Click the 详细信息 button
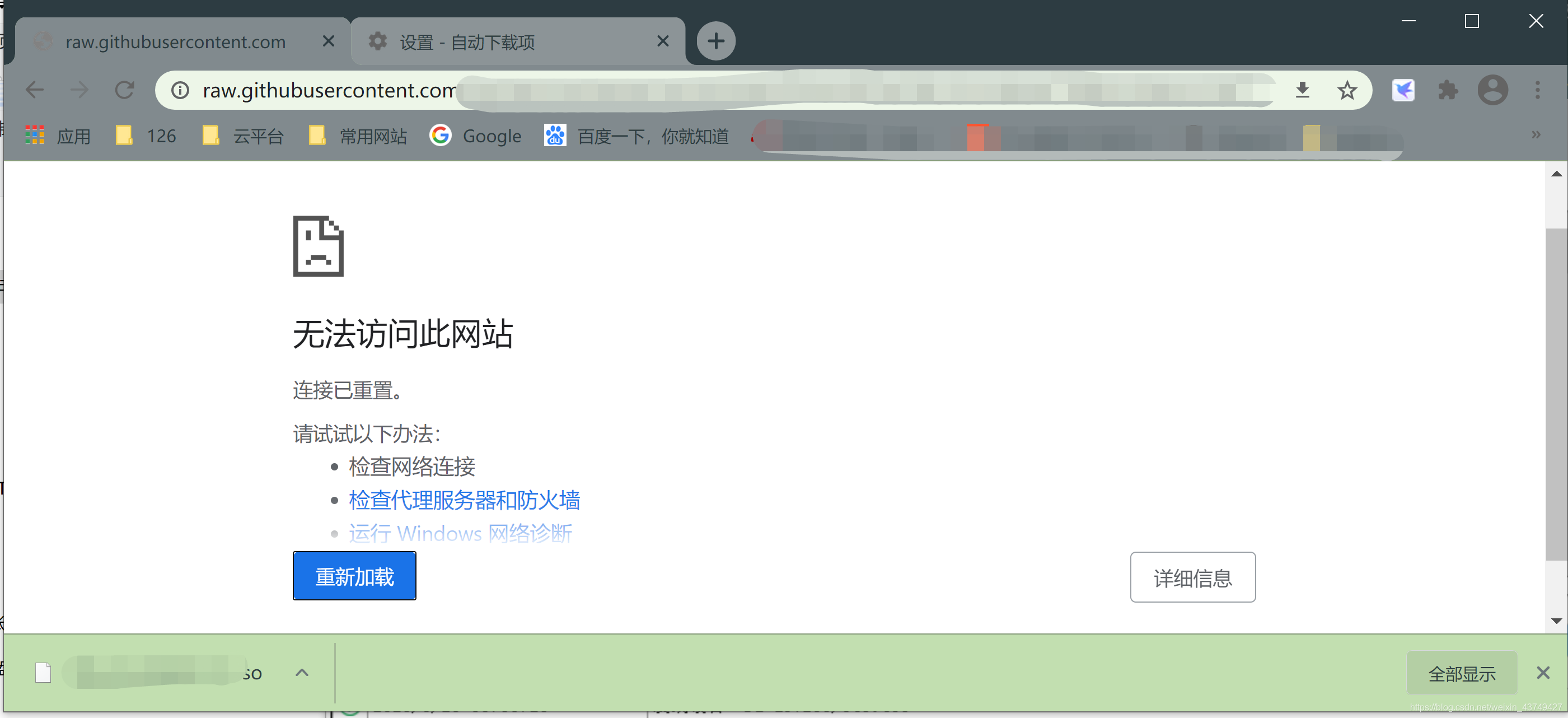Image resolution: width=1568 pixels, height=718 pixels. (x=1192, y=577)
